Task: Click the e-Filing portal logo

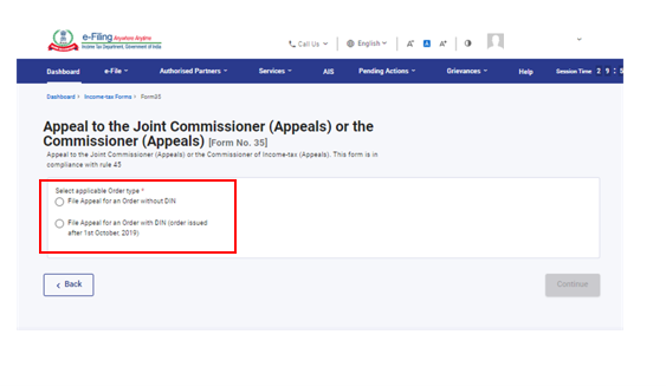Action: 104,41
